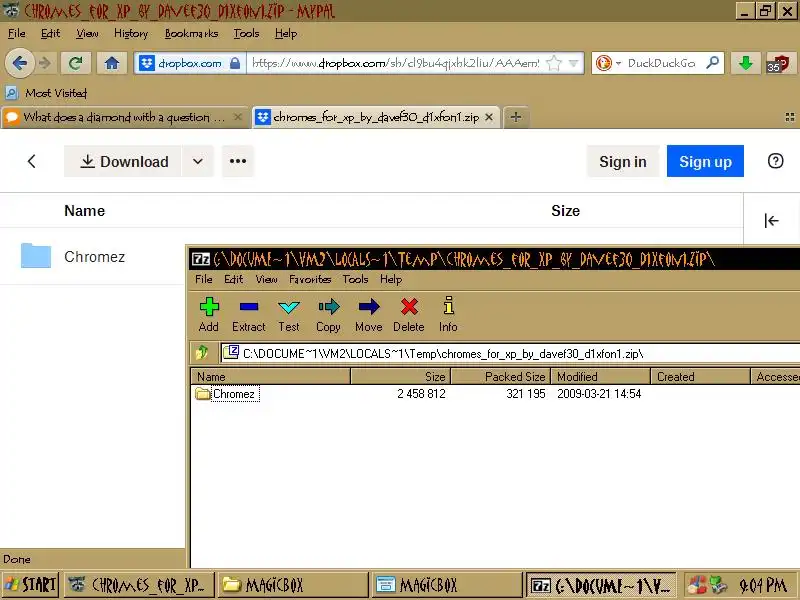Screen dimensions: 800x600
Task: Sort Dropbox list by Size header
Action: 565,211
